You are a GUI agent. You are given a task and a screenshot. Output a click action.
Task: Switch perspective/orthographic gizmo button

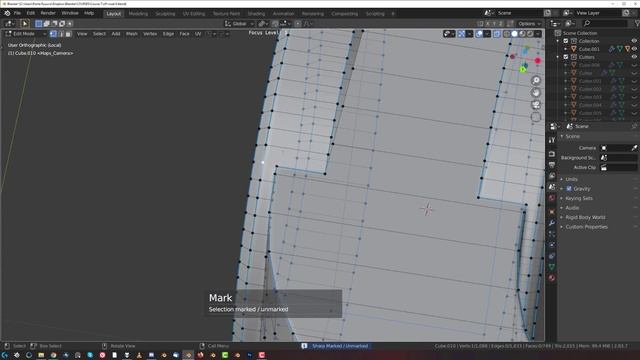[x=536, y=117]
